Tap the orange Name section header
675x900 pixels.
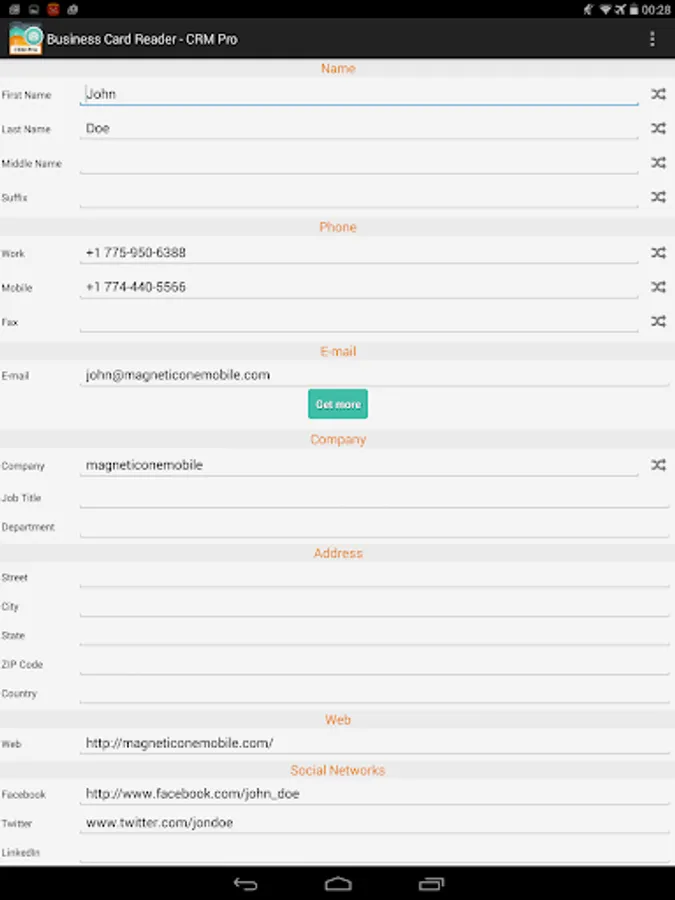coord(338,68)
